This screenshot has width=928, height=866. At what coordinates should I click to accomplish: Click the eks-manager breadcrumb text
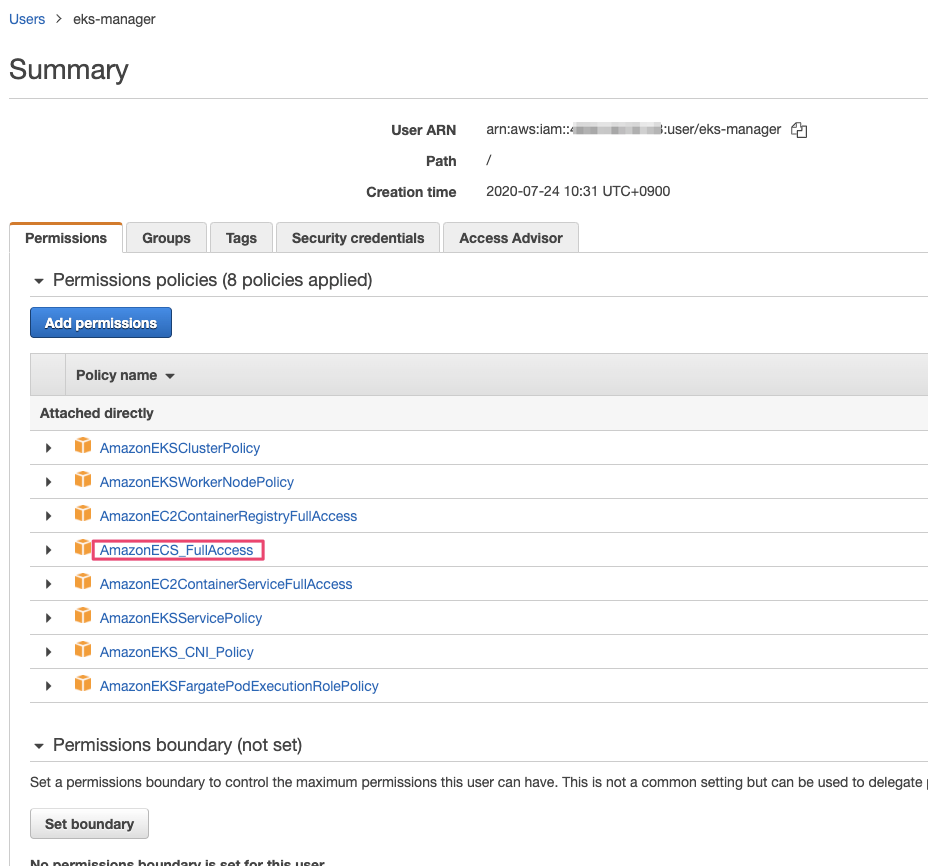[x=114, y=19]
